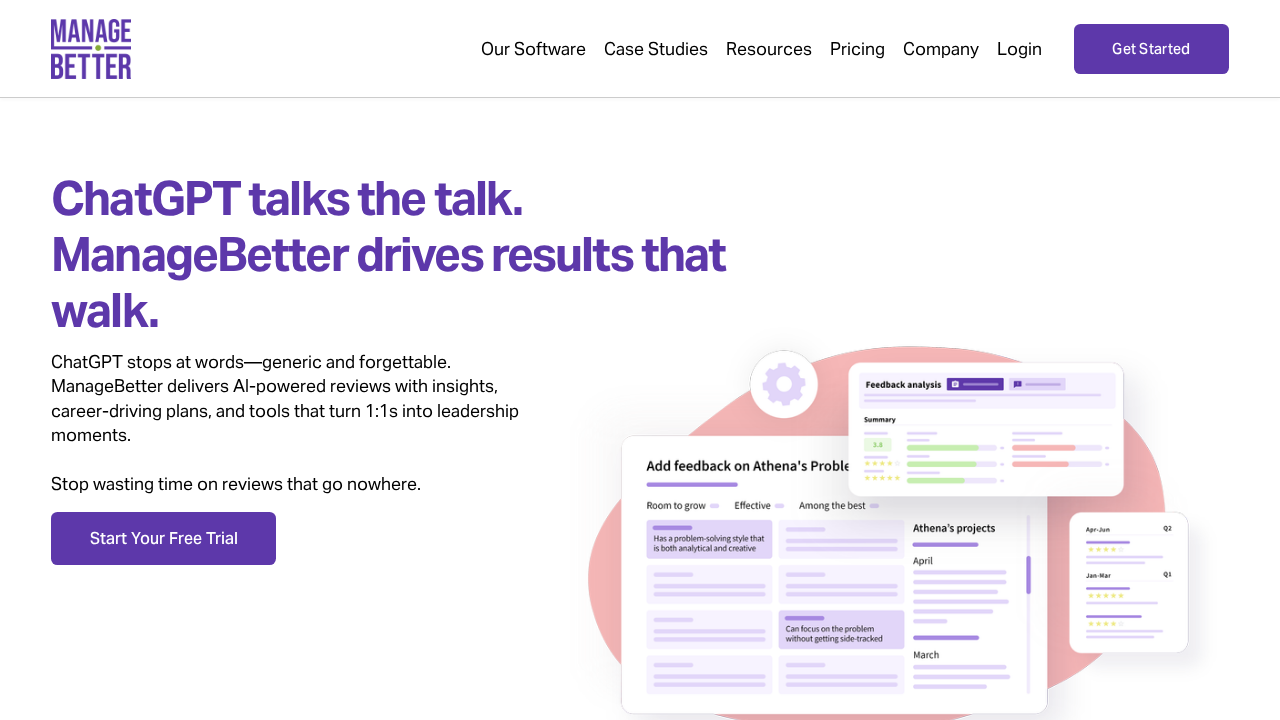Viewport: 1280px width, 720px height.
Task: Click Start Your Free Trial
Action: click(163, 538)
